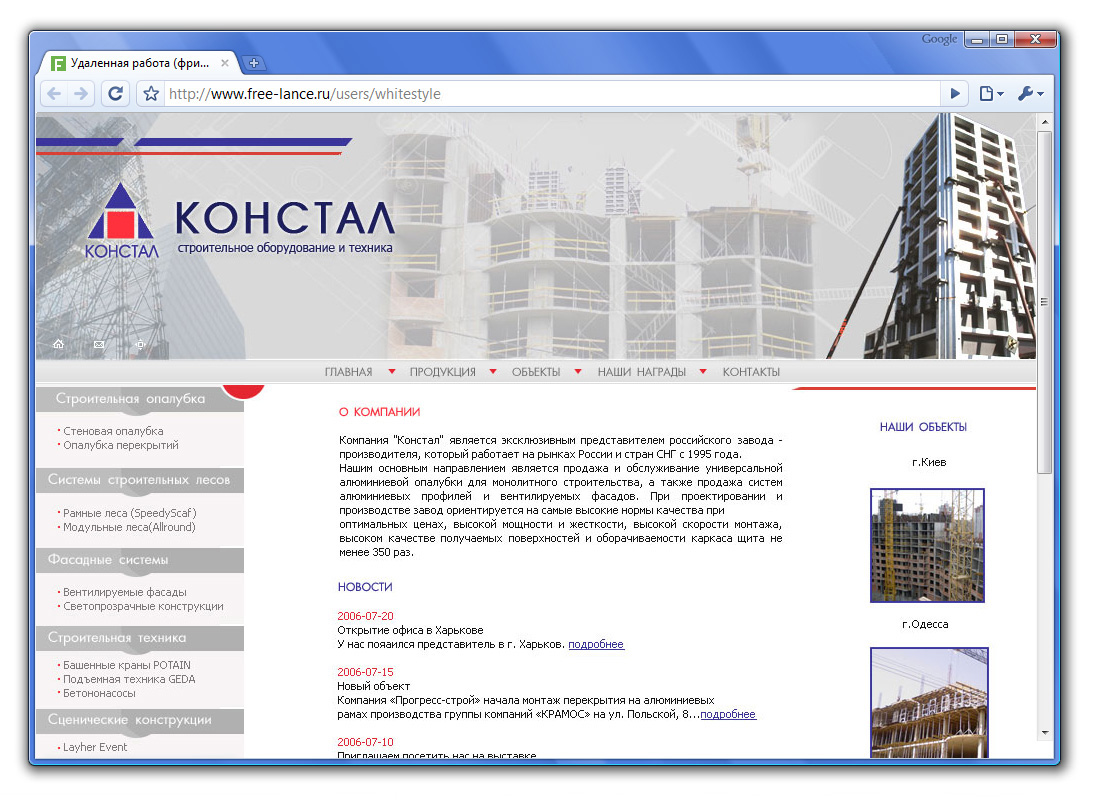Image resolution: width=1093 pixels, height=800 pixels.
Task: Open Светопрозрачные конструкции link
Action: pyautogui.click(x=144, y=606)
